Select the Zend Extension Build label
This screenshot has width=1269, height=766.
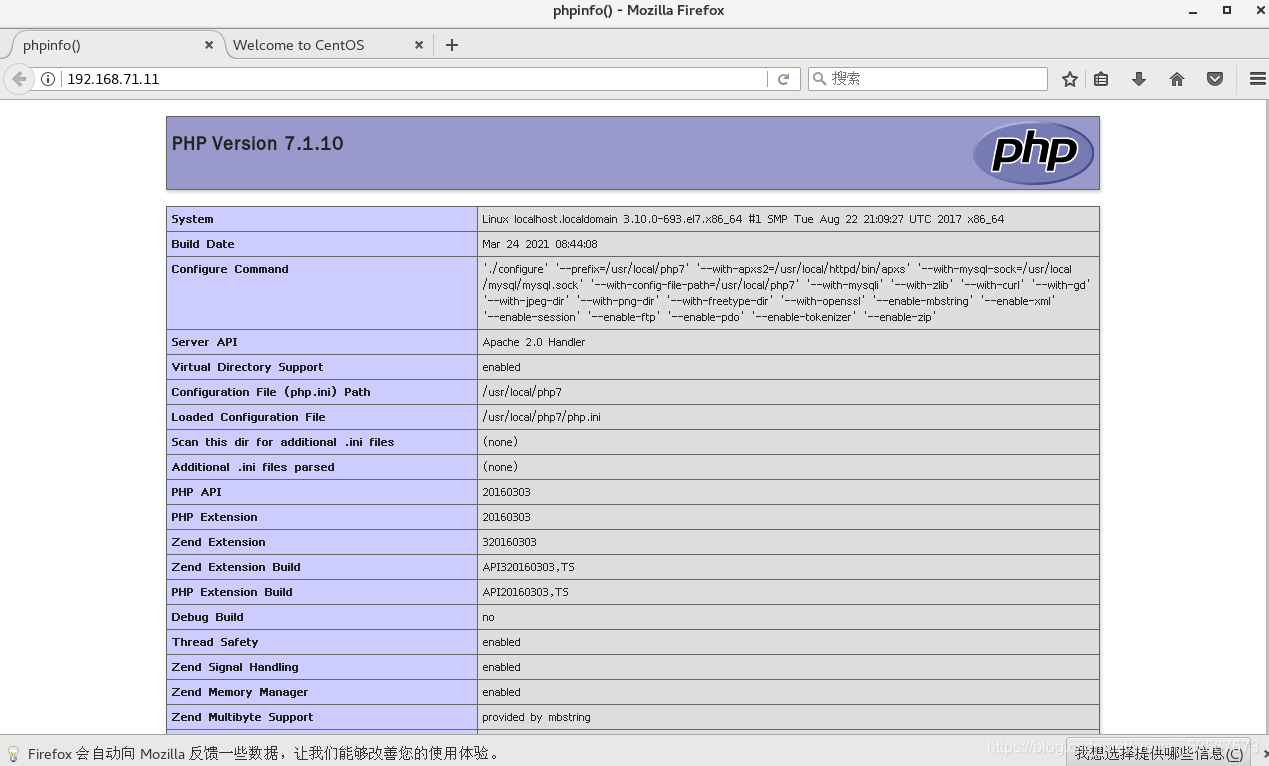236,567
